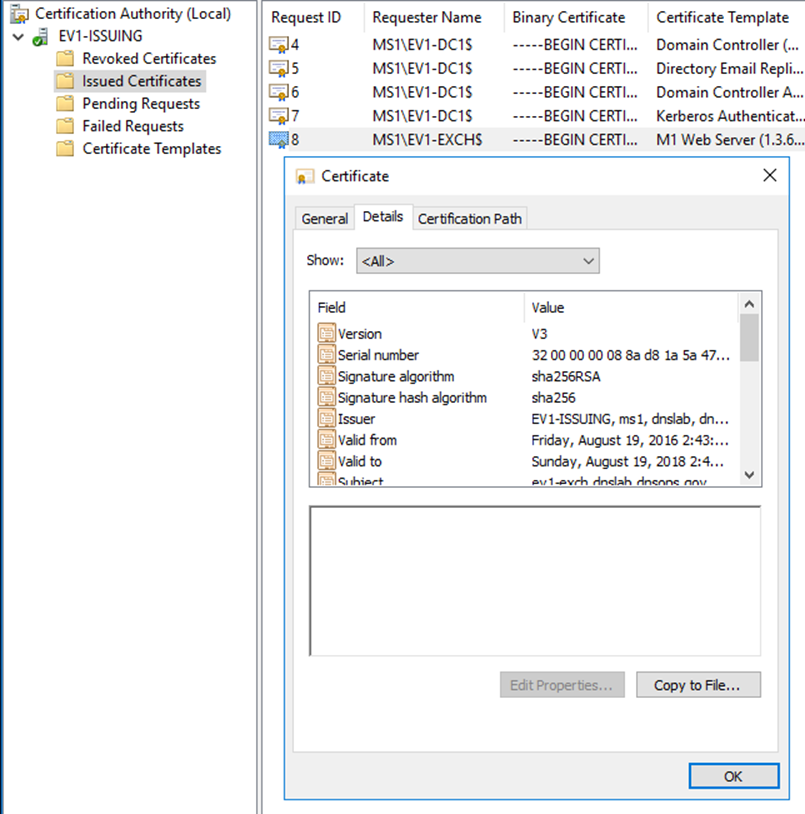This screenshot has width=805, height=814.
Task: Click the Failed Requests folder icon
Action: tap(65, 127)
